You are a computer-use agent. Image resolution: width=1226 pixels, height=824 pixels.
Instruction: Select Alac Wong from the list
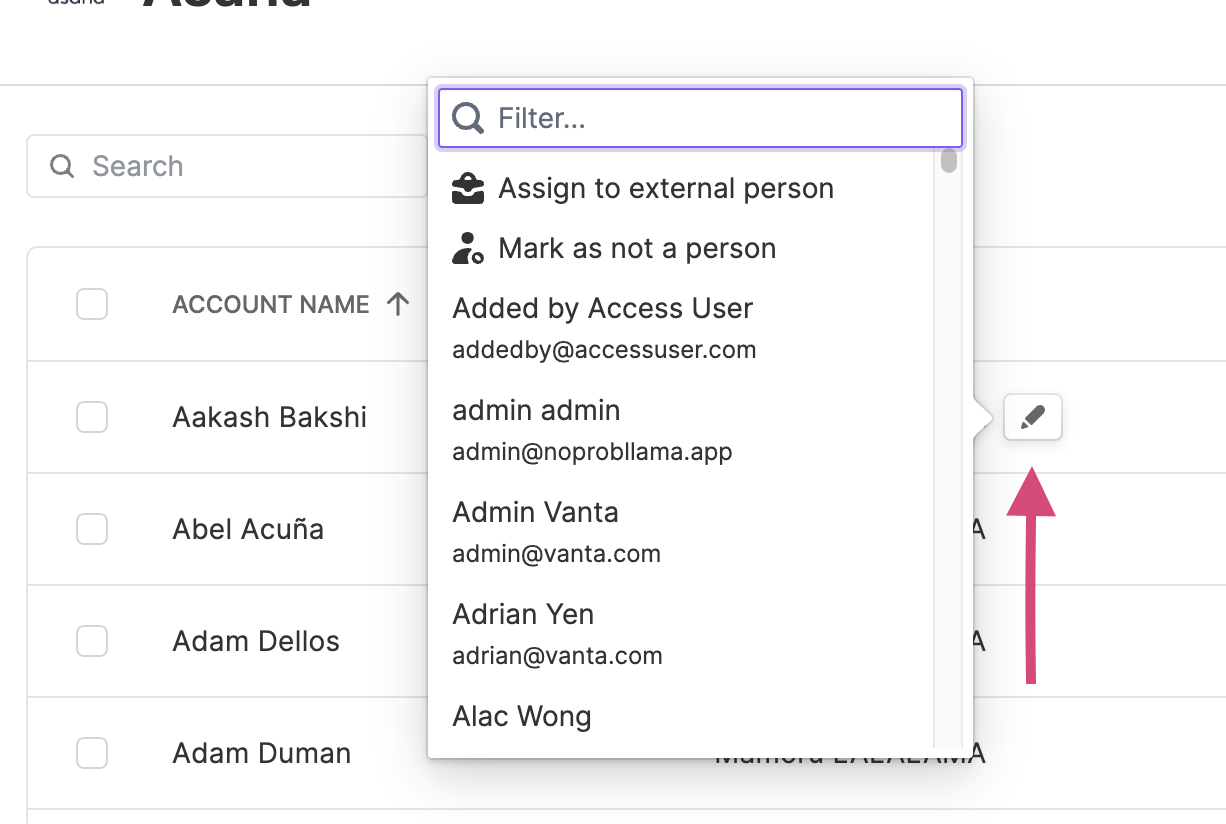tap(685, 718)
